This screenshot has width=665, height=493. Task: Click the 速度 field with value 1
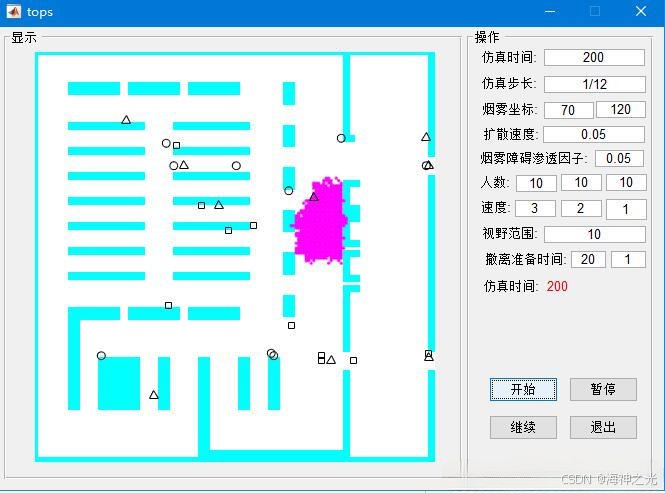pos(626,210)
